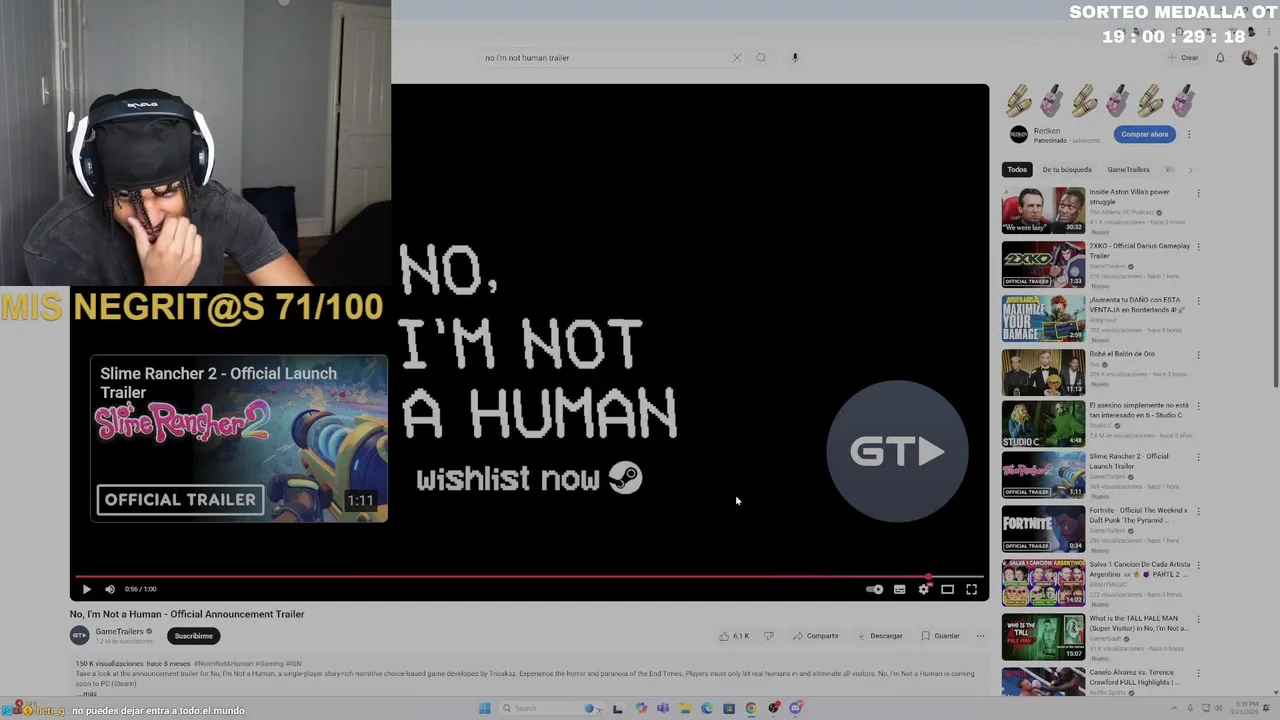Open the player settings gear

923,589
